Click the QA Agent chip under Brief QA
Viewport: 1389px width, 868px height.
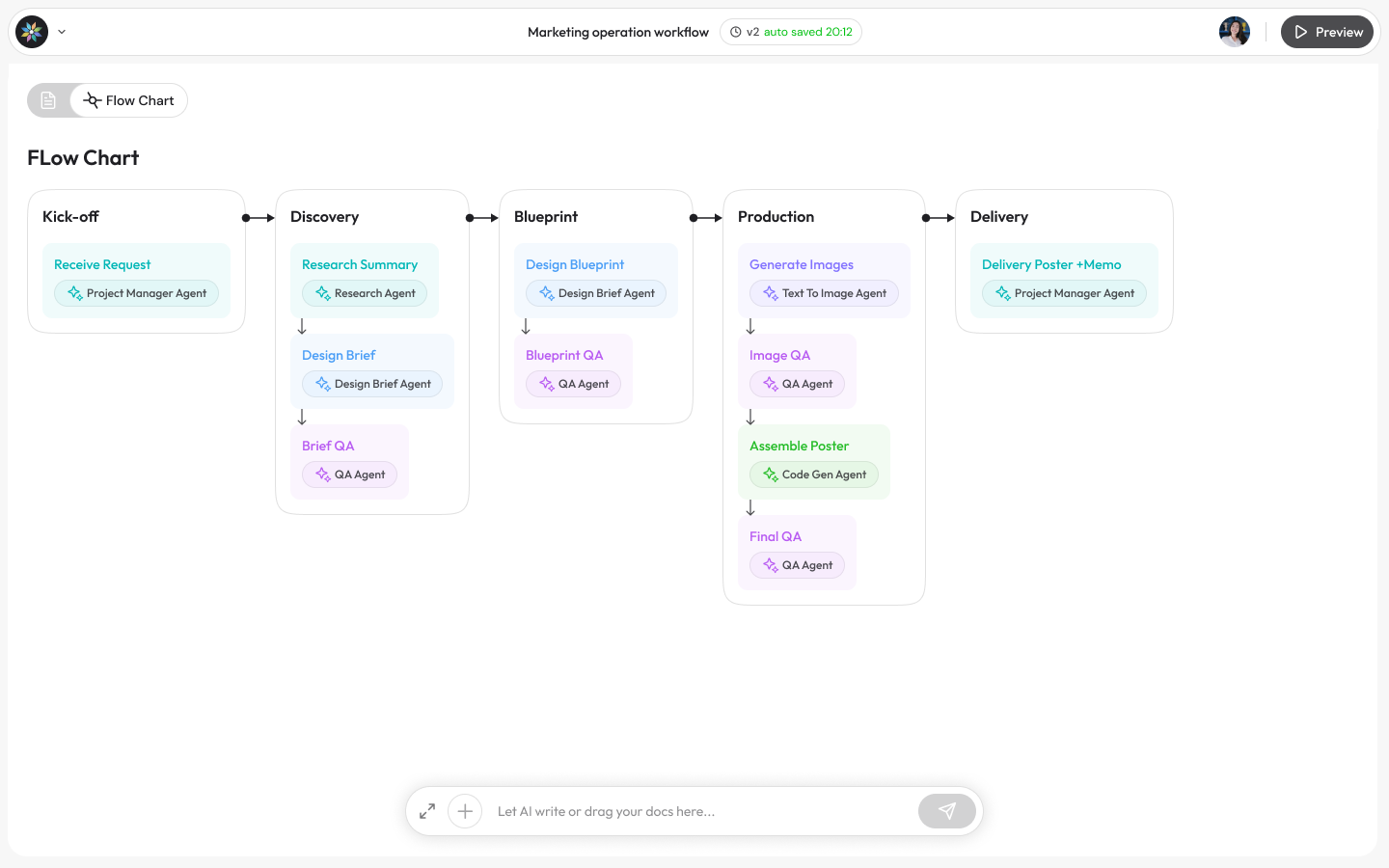click(x=349, y=475)
